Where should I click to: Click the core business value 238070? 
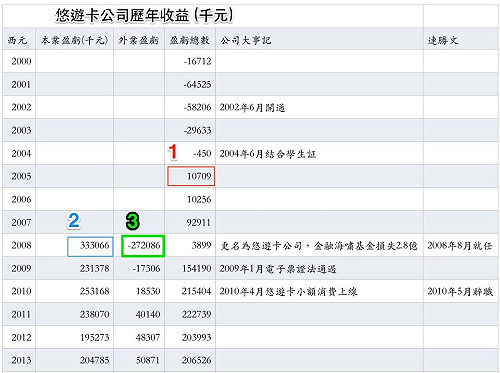point(95,314)
